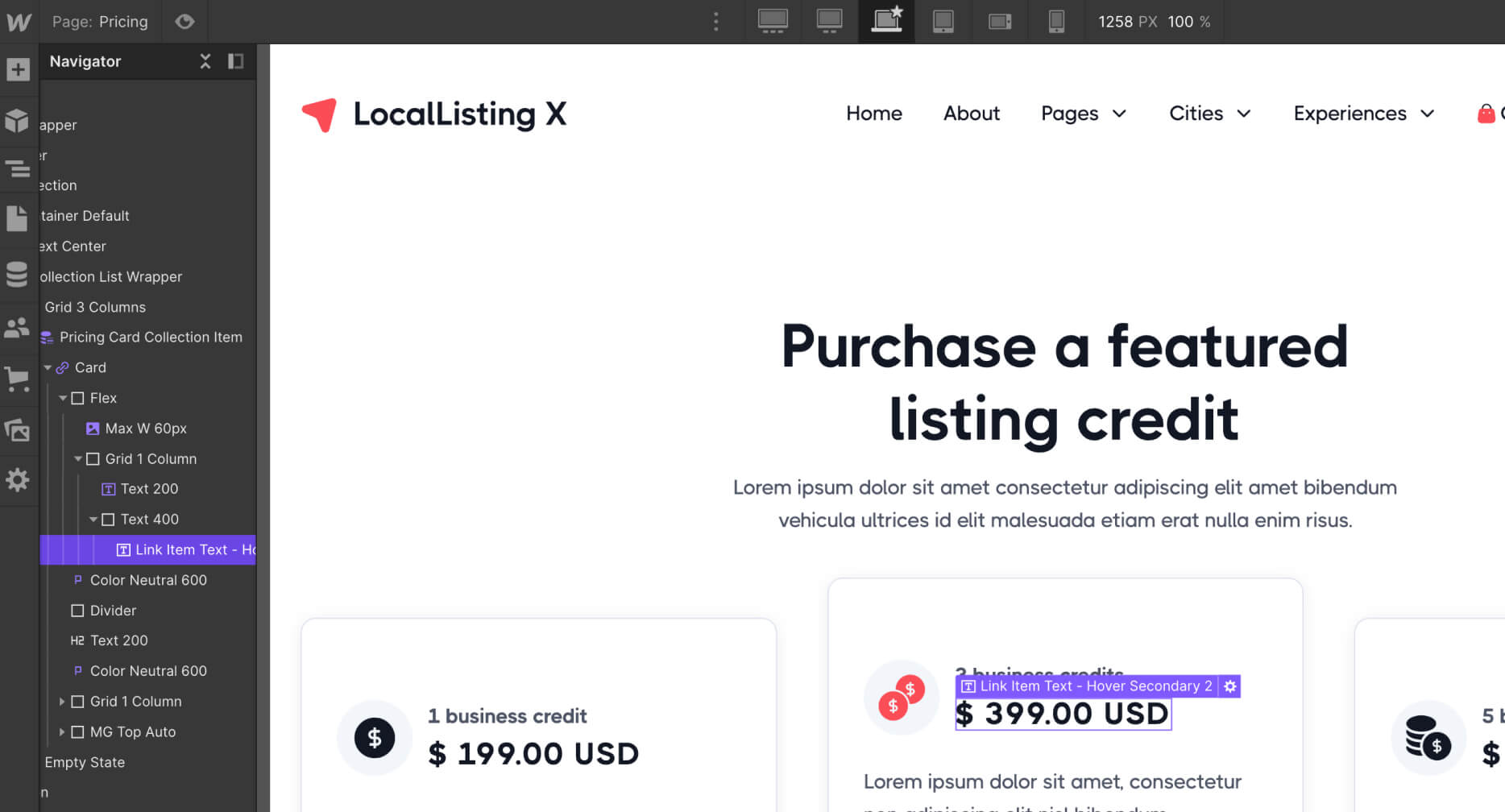Open selected element's settings gear on canvas

(x=1229, y=686)
